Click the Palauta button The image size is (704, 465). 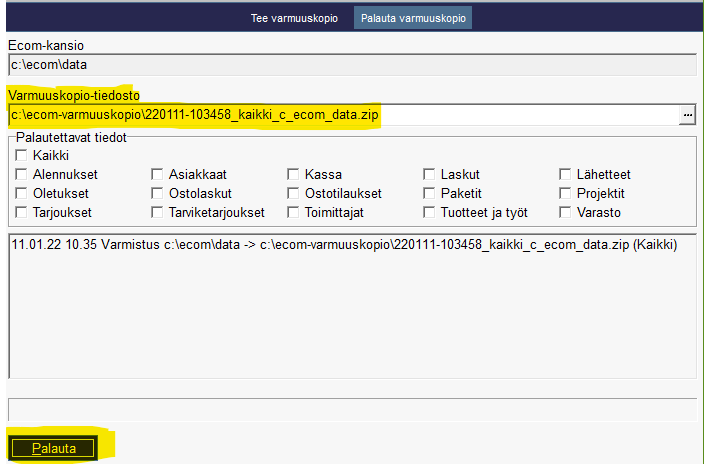pos(53,448)
